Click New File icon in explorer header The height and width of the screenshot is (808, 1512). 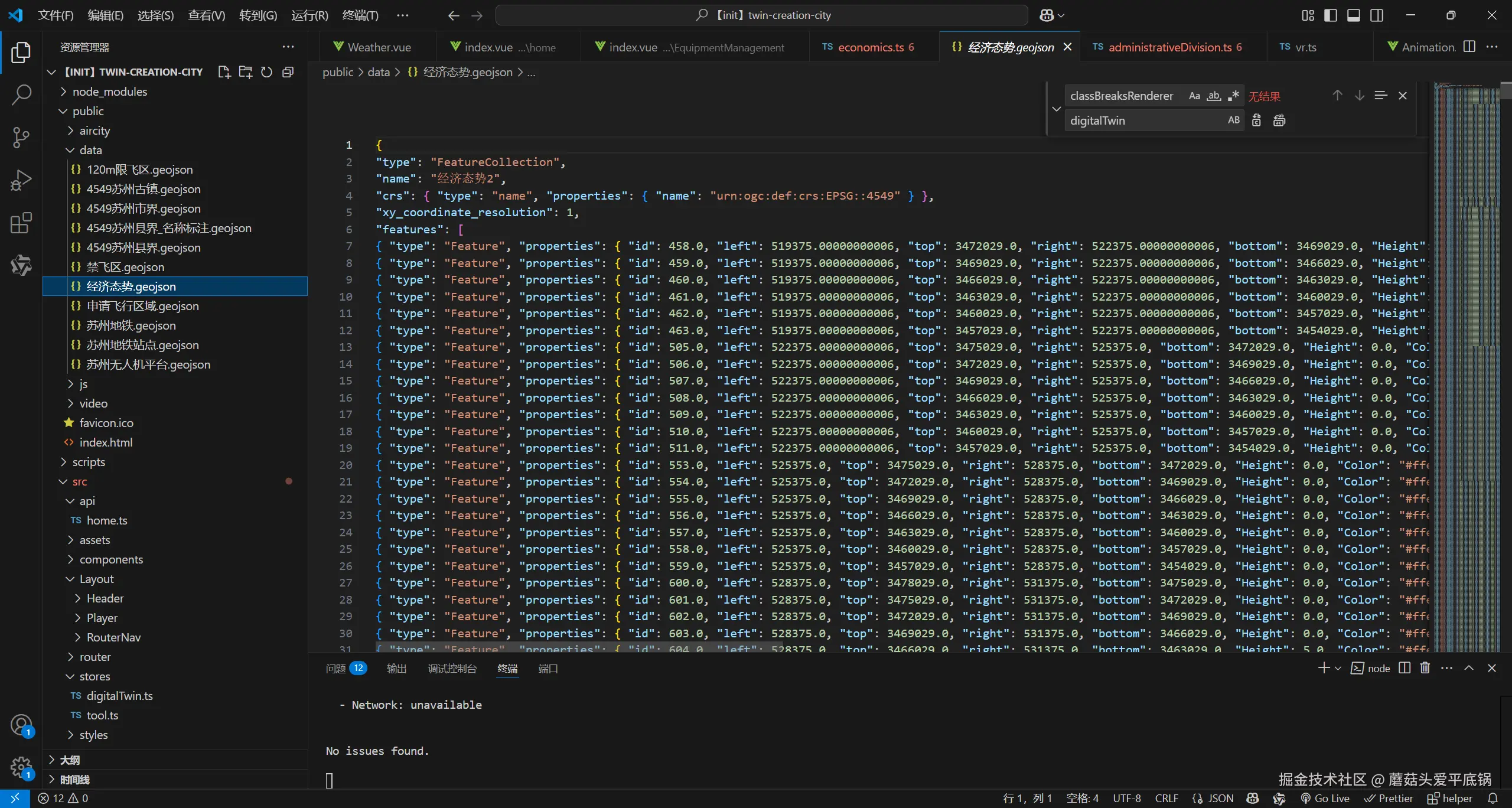click(224, 72)
